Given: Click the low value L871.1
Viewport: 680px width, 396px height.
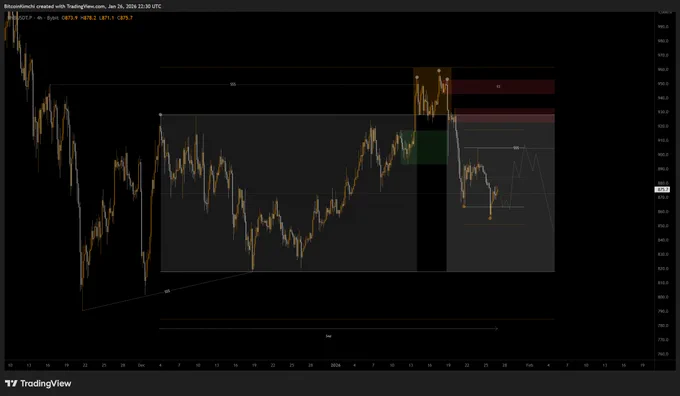Looking at the screenshot, I should (107, 18).
